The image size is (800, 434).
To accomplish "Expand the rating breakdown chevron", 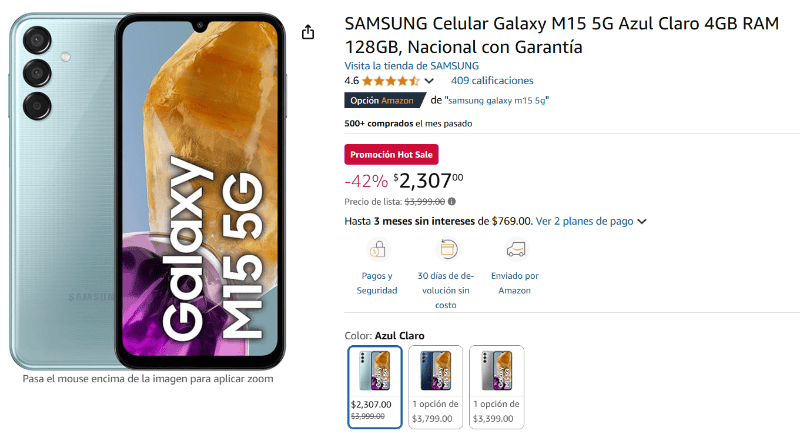I will (x=429, y=81).
